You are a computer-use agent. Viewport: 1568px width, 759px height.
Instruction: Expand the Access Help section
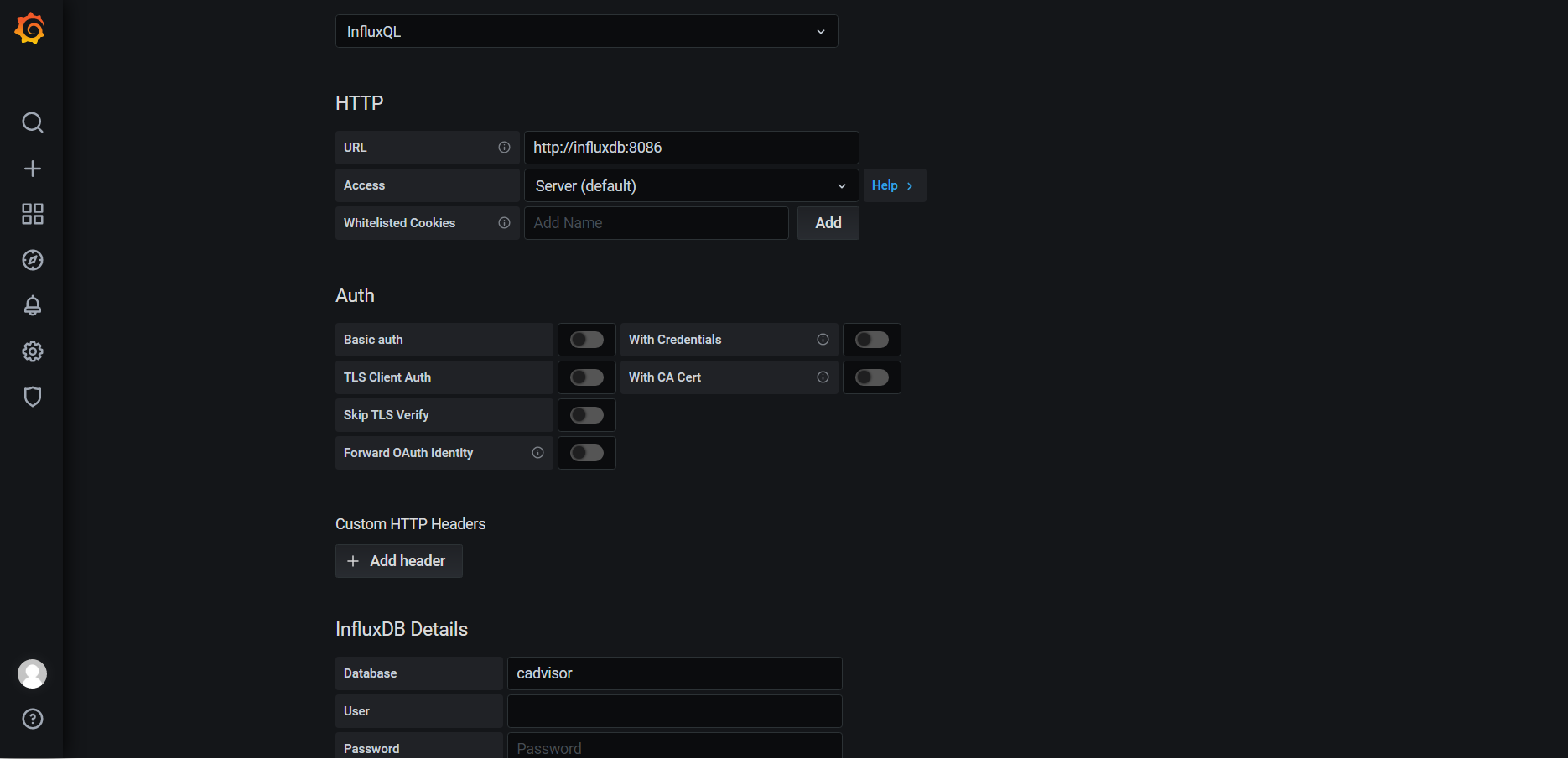(x=895, y=185)
